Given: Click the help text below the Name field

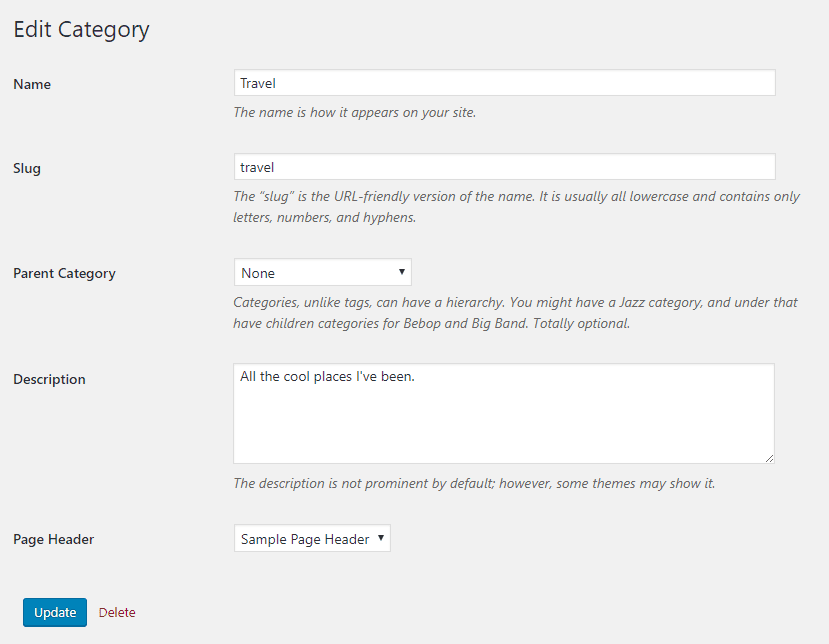Looking at the screenshot, I should click(354, 112).
